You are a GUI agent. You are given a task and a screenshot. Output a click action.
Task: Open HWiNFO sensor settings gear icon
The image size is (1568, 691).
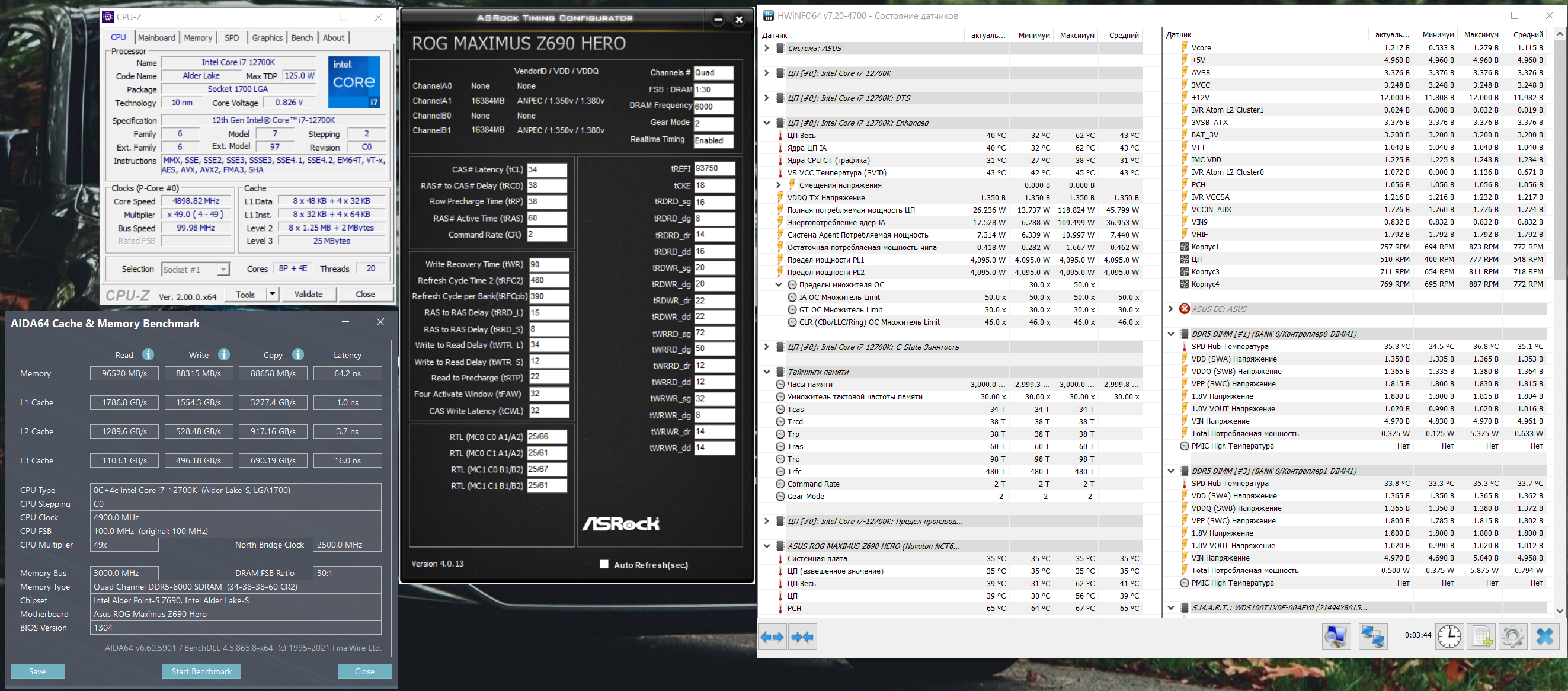[x=1513, y=637]
